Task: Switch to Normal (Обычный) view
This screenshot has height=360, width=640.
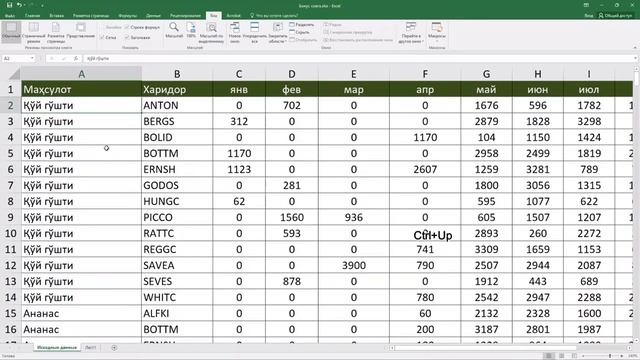Action: click(11, 32)
